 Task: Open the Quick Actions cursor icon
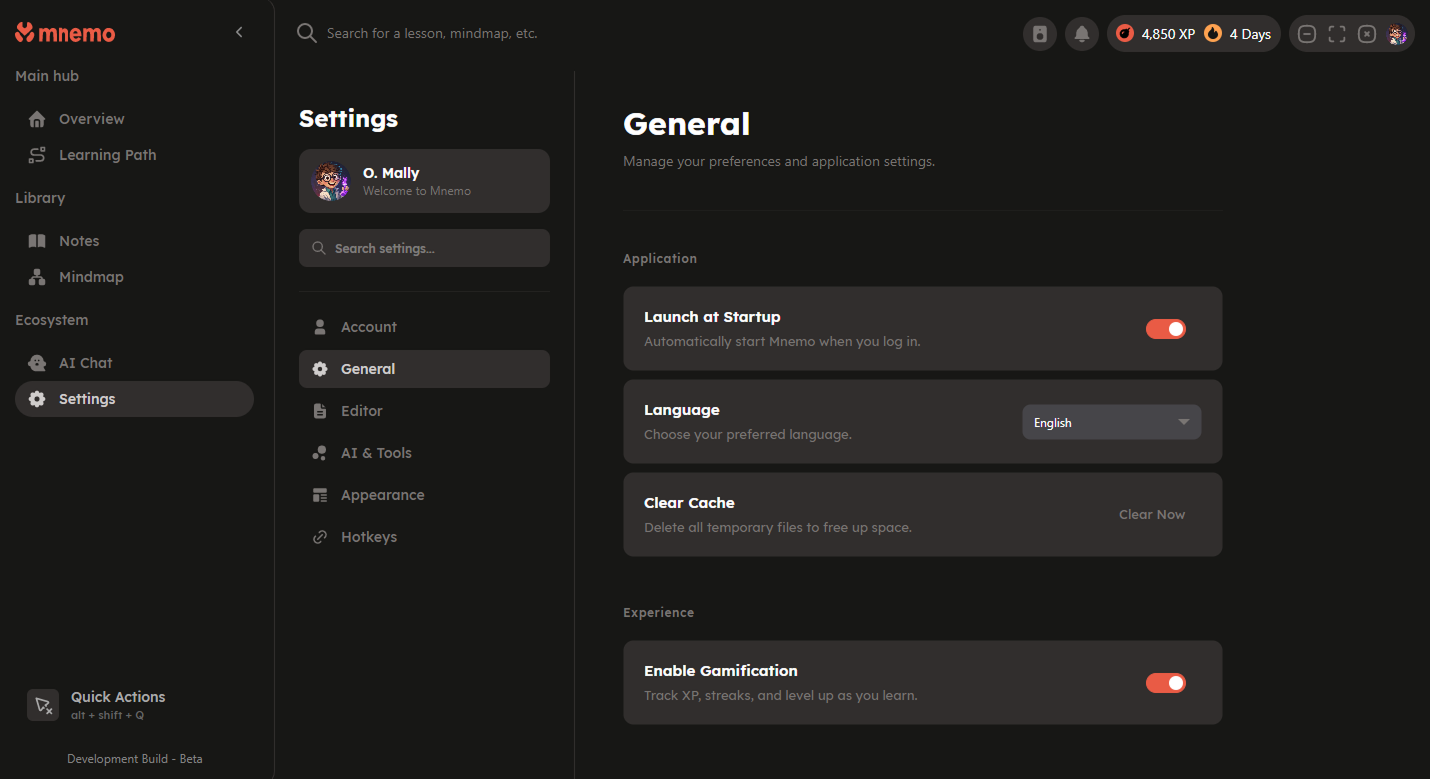(x=43, y=705)
